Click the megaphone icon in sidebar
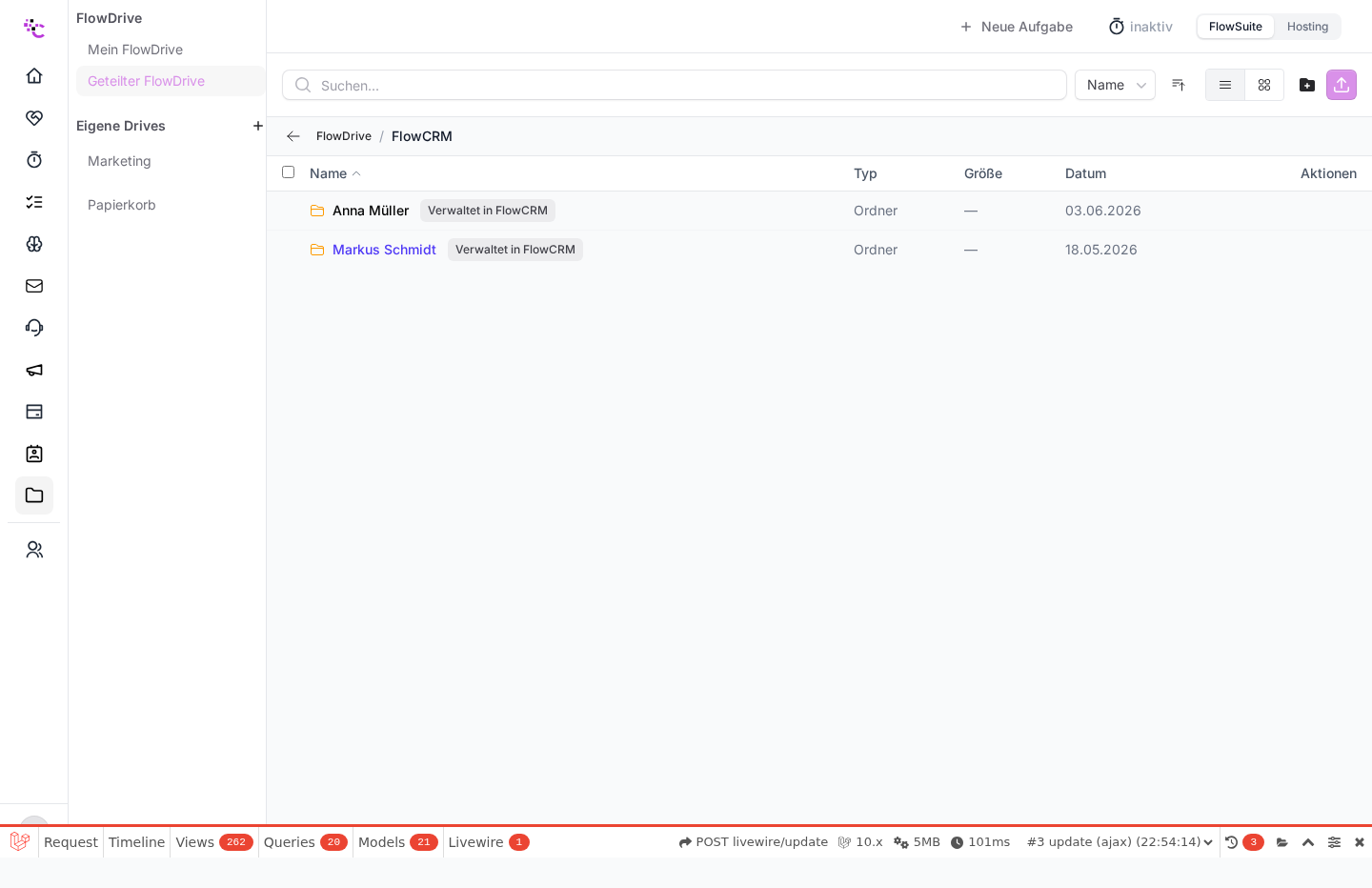1372x888 pixels. click(34, 370)
